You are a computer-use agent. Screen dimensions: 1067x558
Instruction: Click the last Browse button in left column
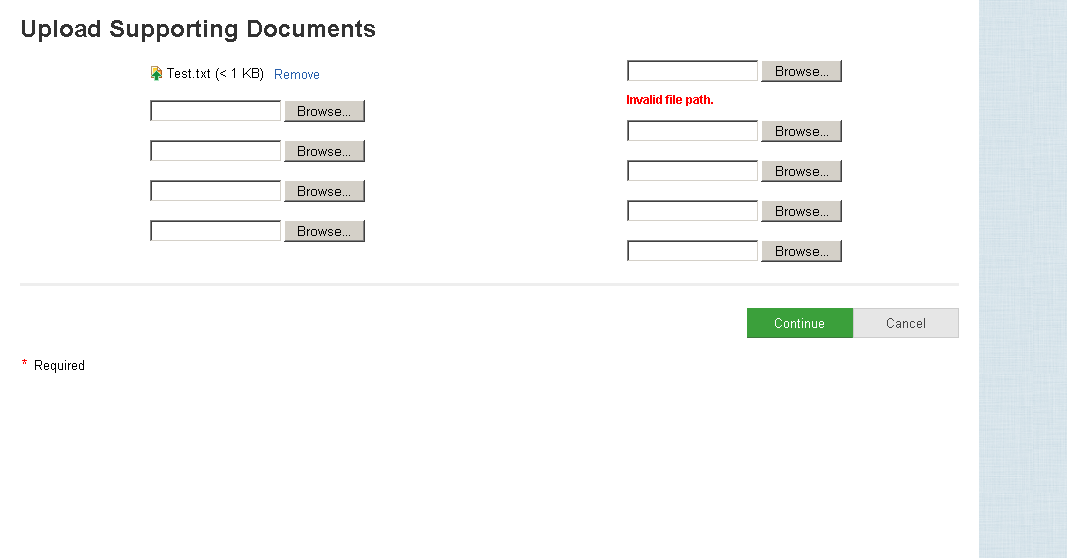325,231
